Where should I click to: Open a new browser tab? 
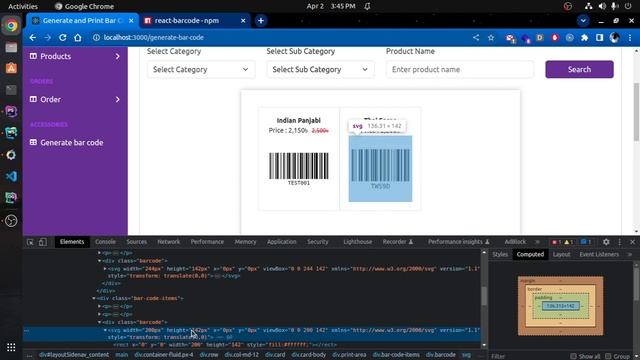tap(261, 20)
